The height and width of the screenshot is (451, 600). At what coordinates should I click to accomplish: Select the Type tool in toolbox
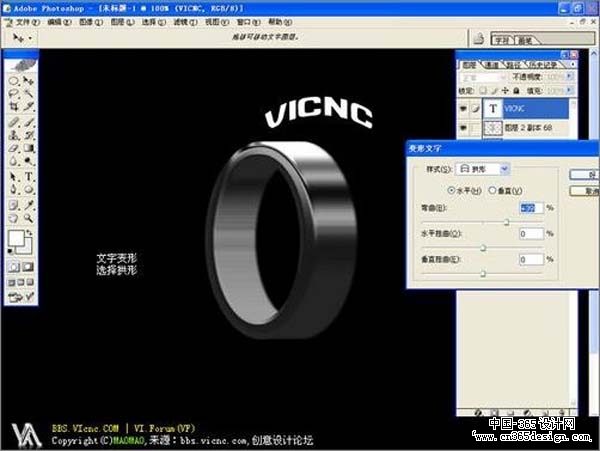click(28, 176)
